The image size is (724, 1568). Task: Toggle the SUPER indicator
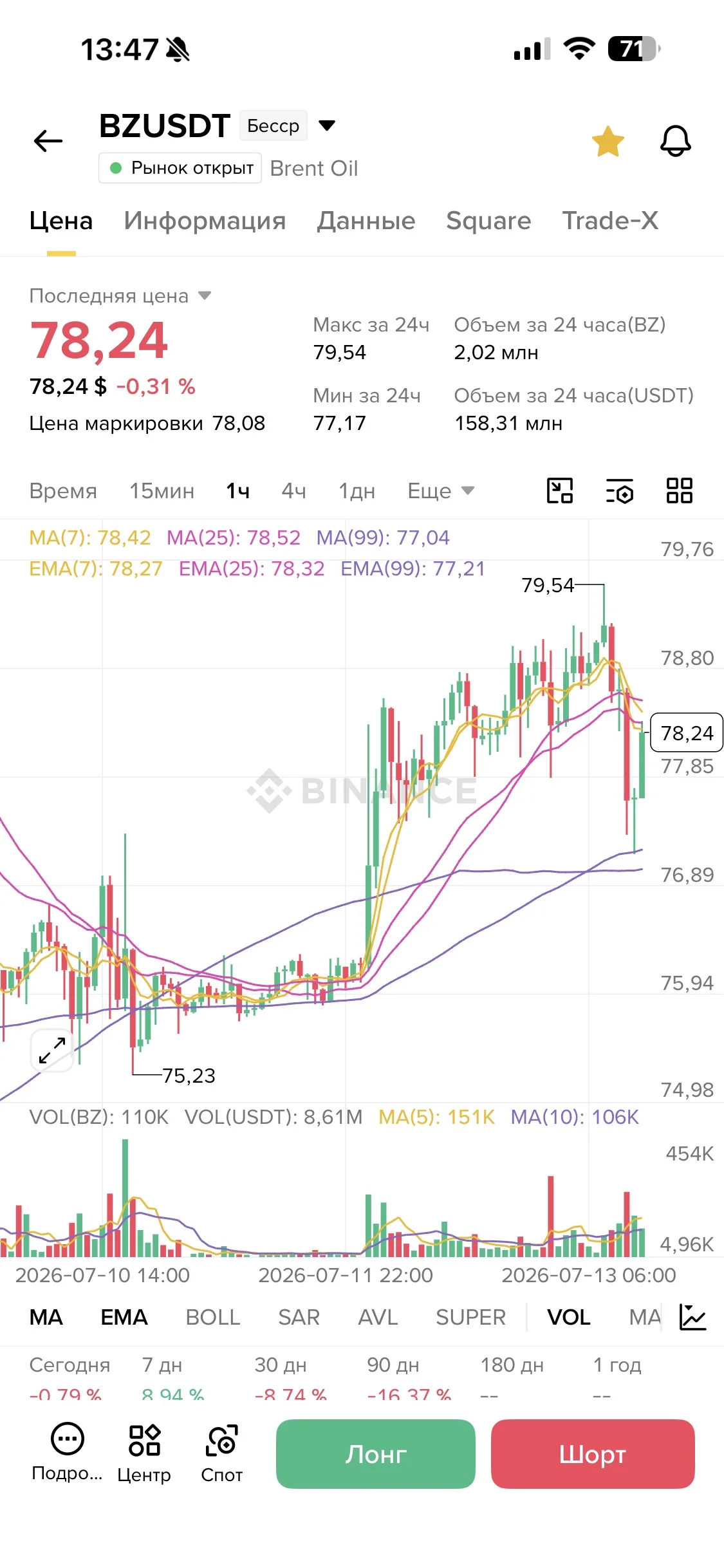tap(471, 1317)
